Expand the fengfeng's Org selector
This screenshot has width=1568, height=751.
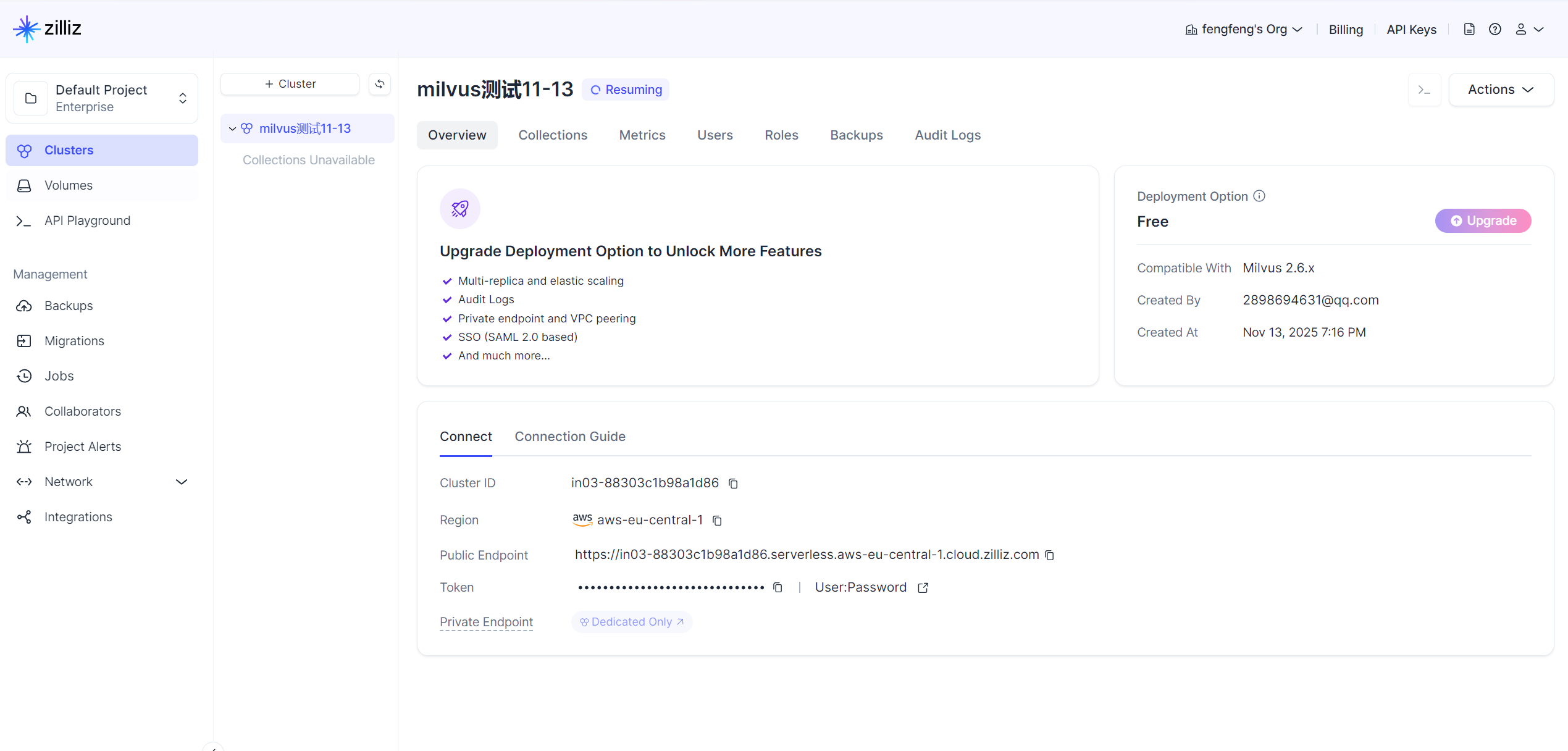point(1243,29)
